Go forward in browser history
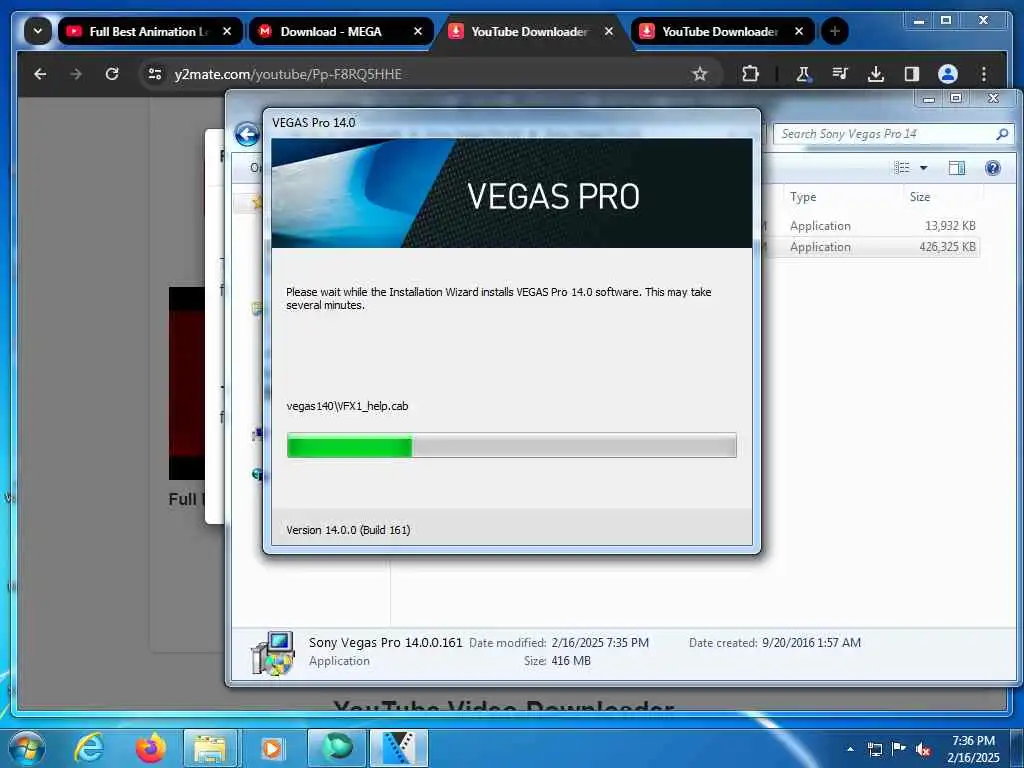 click(76, 74)
